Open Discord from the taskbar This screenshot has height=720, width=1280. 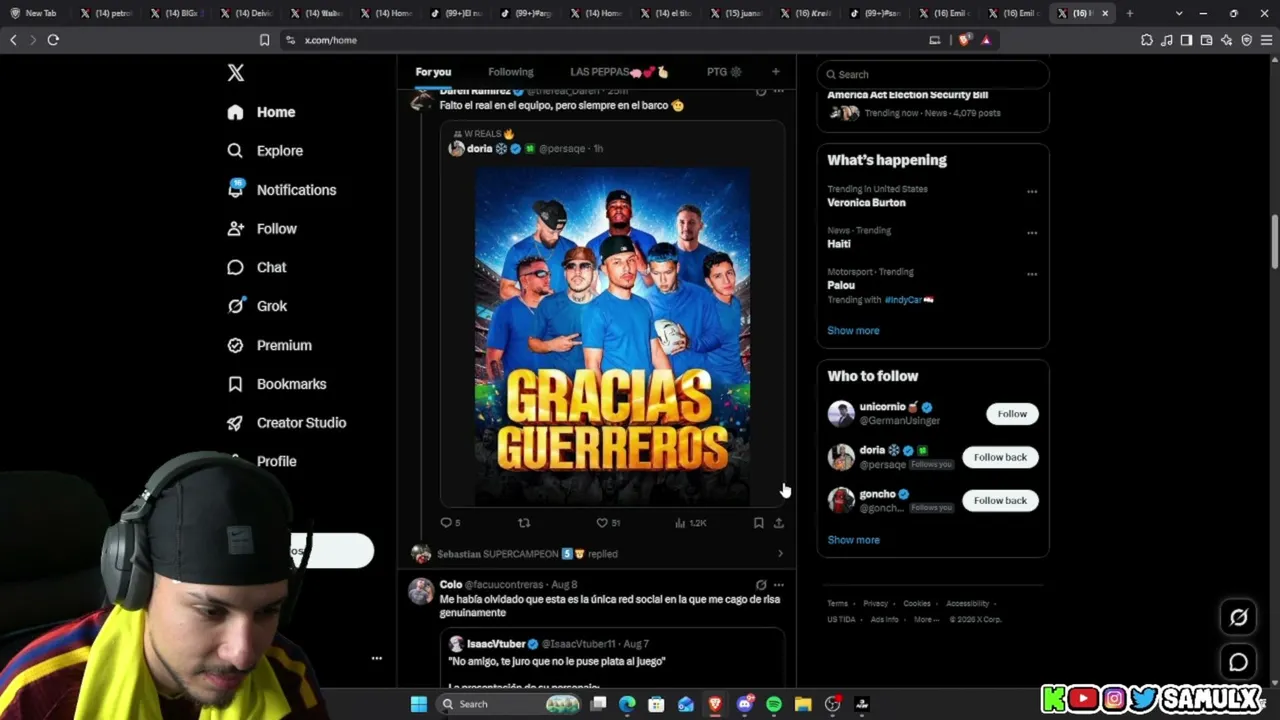(x=744, y=704)
